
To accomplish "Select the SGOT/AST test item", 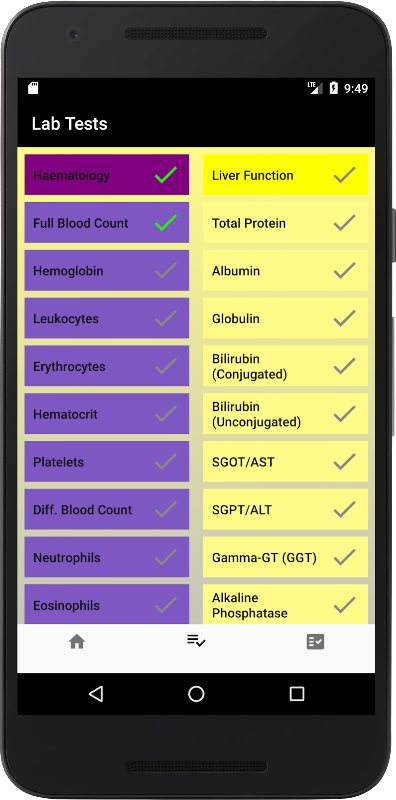I will (x=285, y=462).
